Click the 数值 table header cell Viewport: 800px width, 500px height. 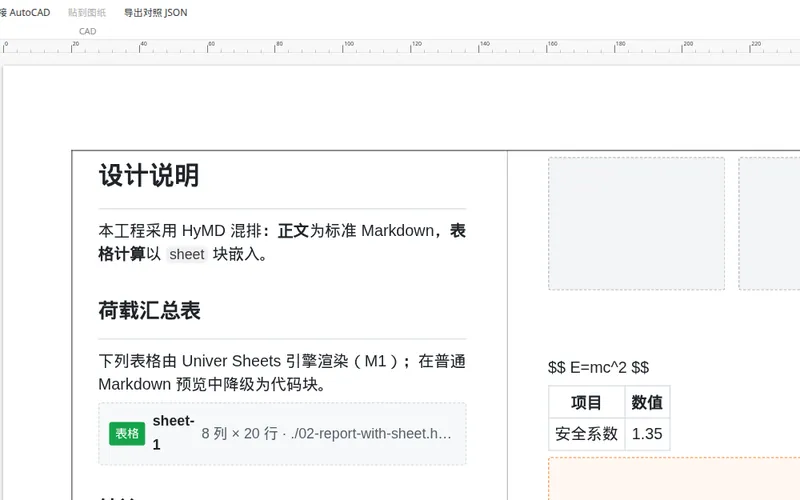click(x=647, y=402)
